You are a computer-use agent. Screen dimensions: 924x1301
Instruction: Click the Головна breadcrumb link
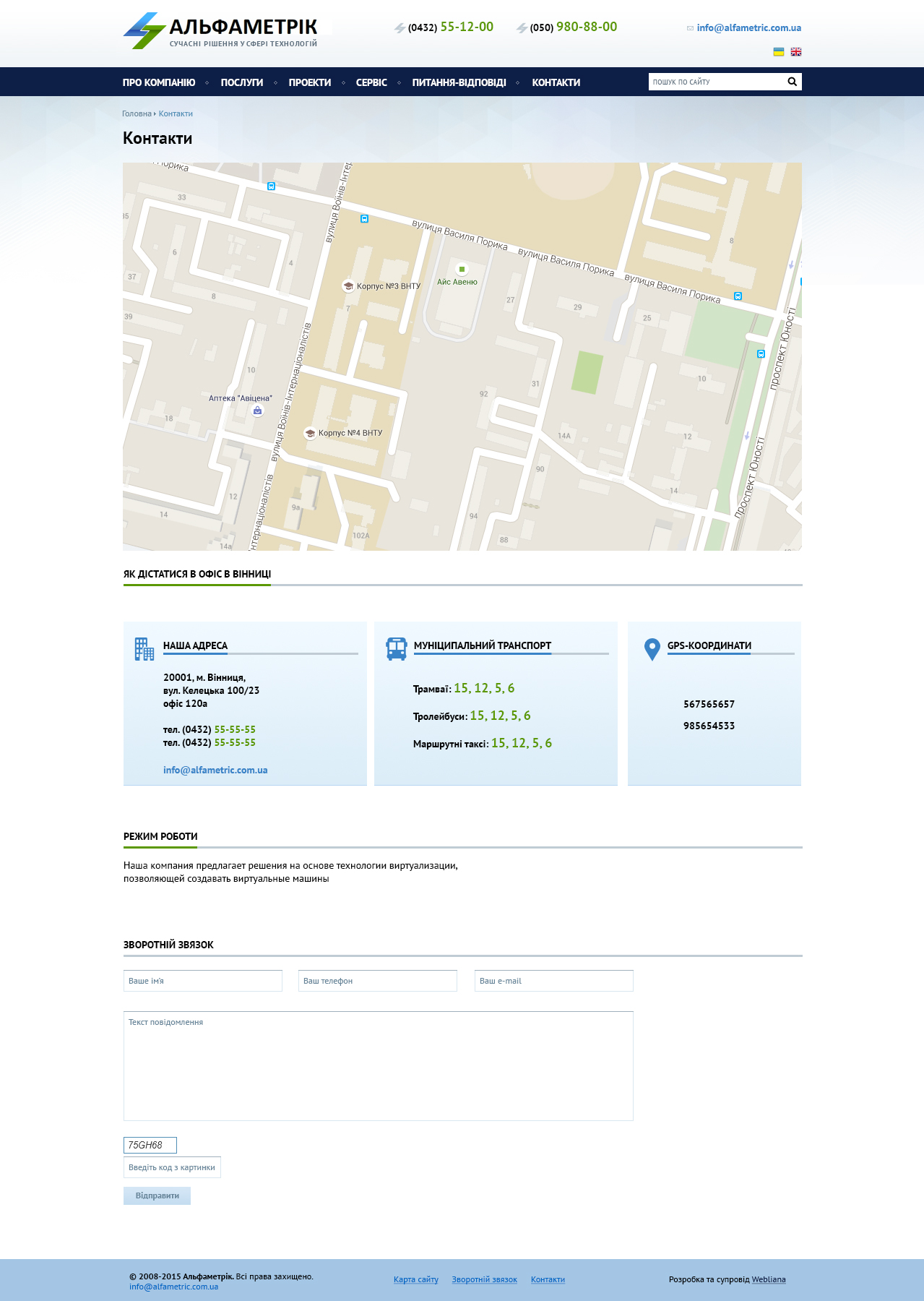coord(137,113)
